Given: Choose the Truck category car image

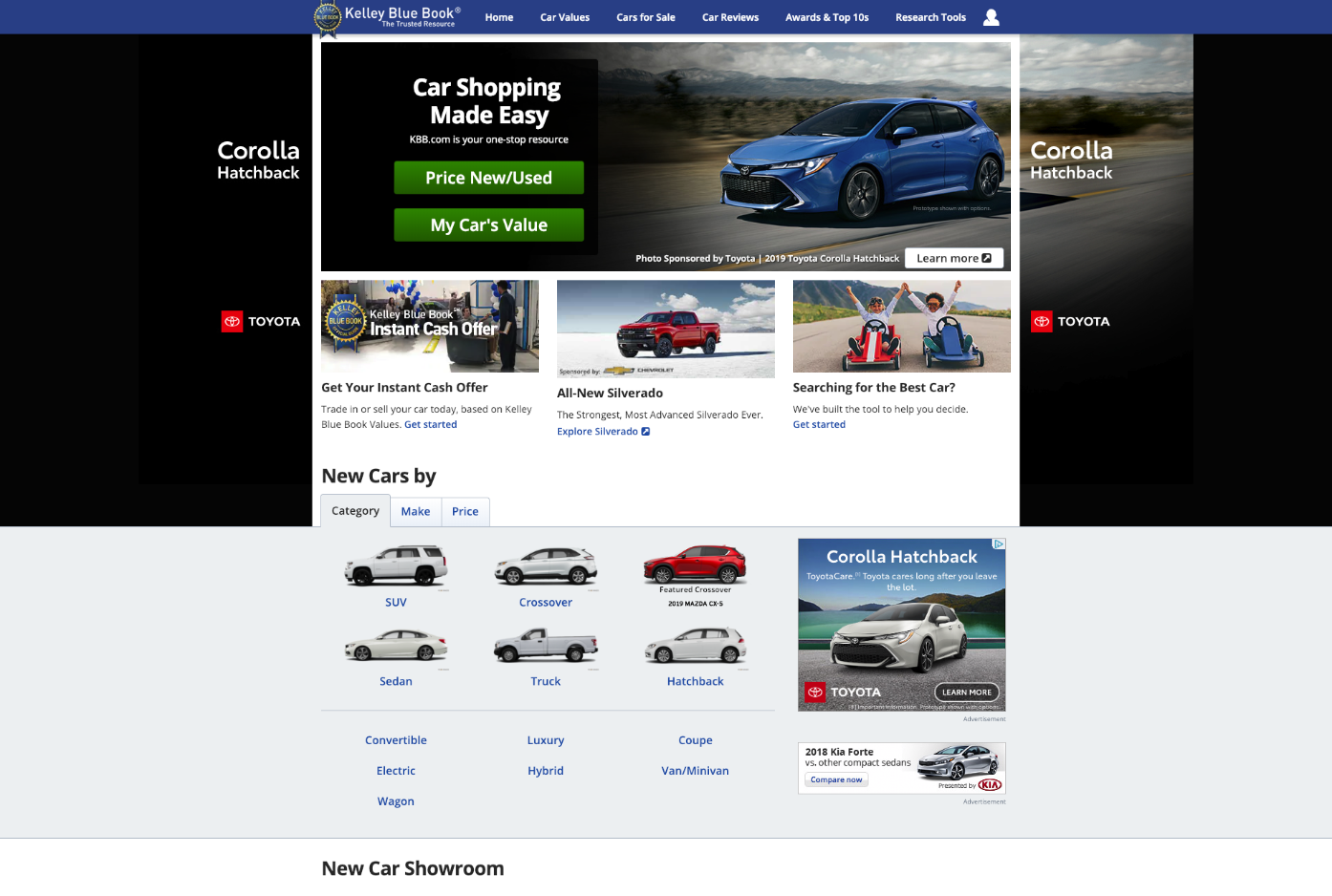Looking at the screenshot, I should [x=546, y=647].
